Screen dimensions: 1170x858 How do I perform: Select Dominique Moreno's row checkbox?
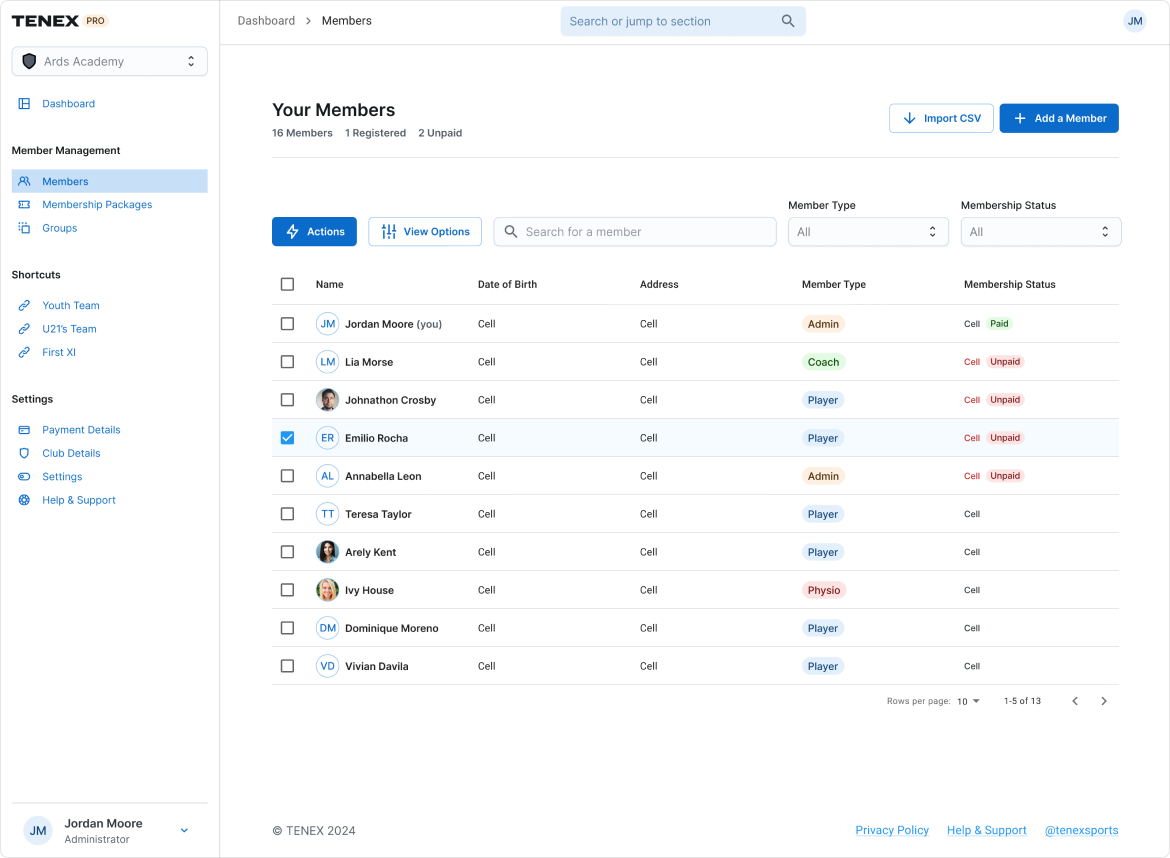pos(287,628)
